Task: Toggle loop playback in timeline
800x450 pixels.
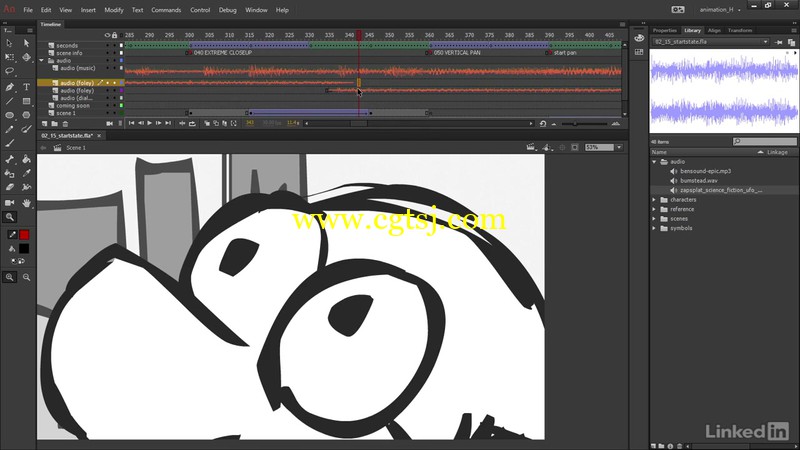Action: coord(192,123)
